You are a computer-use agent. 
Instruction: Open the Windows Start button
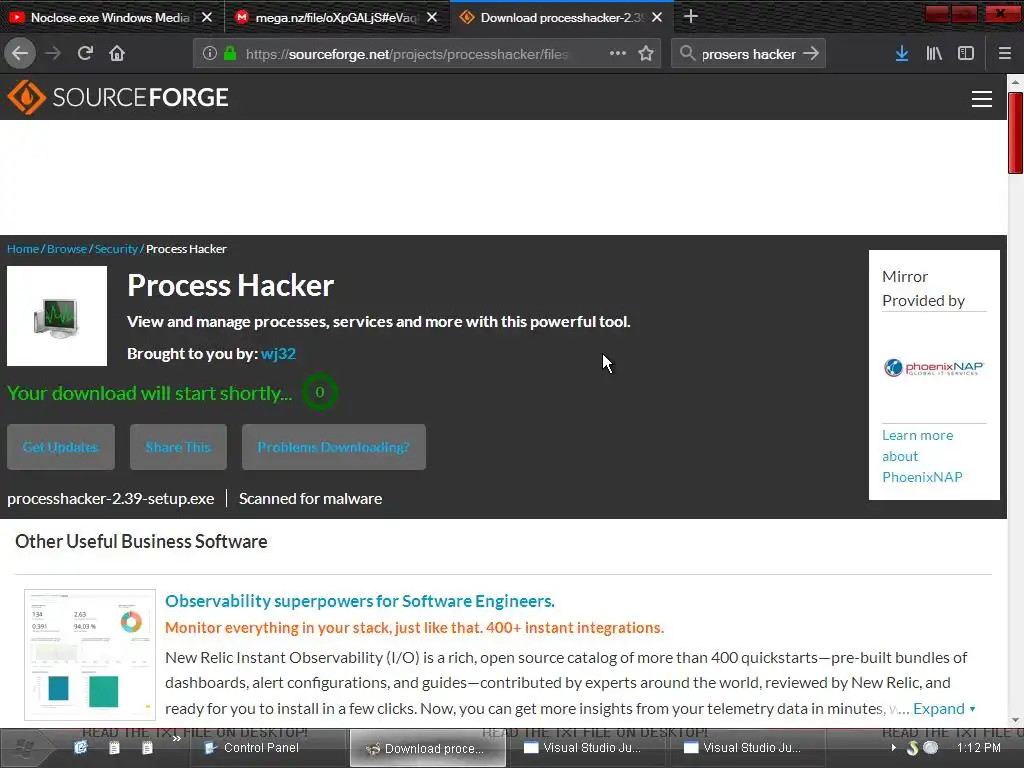(24, 748)
